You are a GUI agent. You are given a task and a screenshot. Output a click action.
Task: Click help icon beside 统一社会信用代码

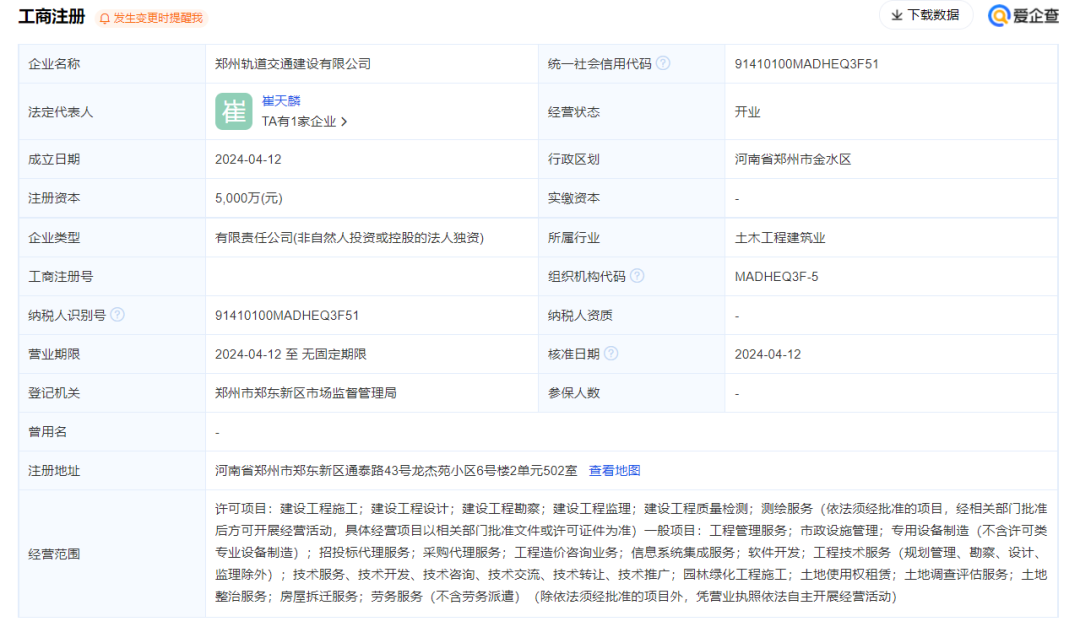pos(663,63)
